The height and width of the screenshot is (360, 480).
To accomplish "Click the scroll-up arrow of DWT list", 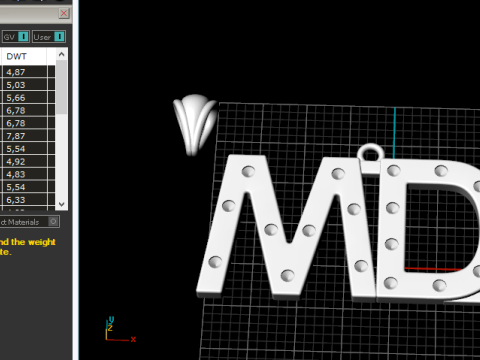I will (62, 54).
